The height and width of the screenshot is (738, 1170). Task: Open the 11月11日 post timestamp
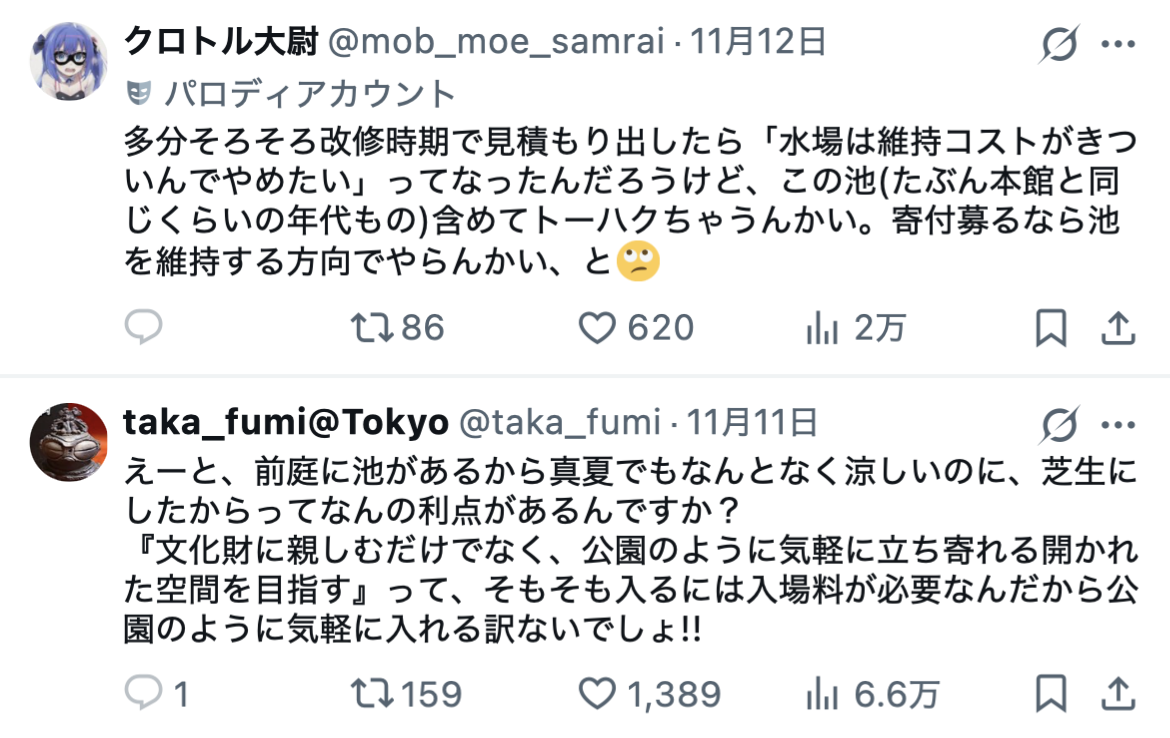(x=753, y=422)
